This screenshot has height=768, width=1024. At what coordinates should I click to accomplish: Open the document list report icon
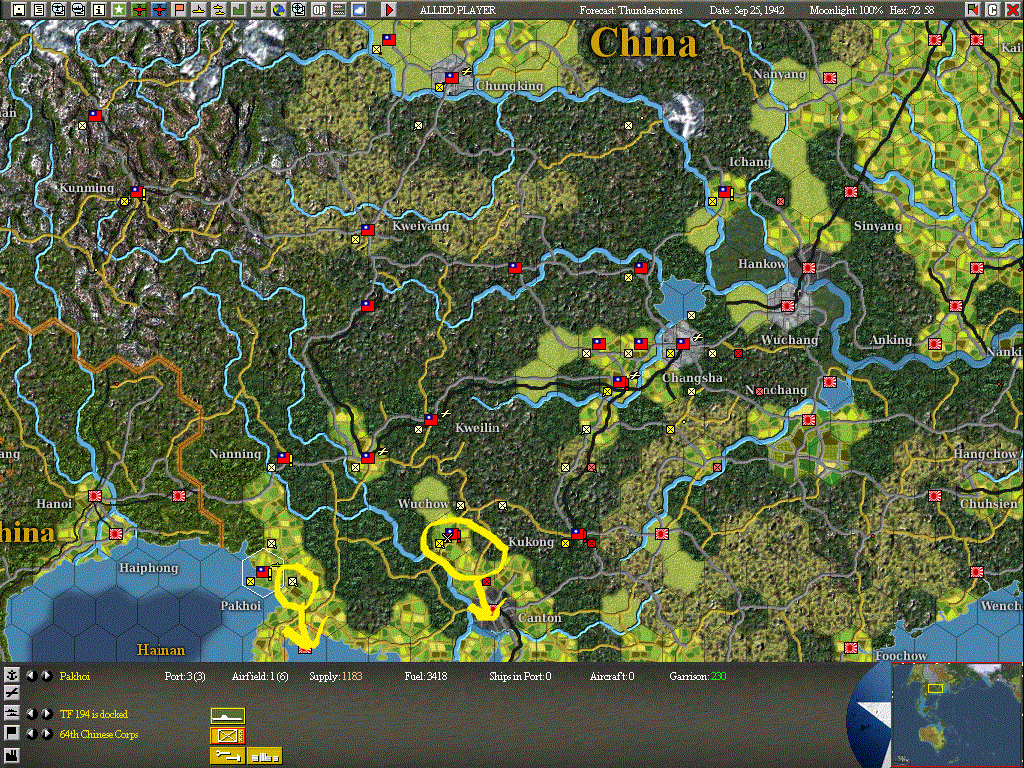39,9
